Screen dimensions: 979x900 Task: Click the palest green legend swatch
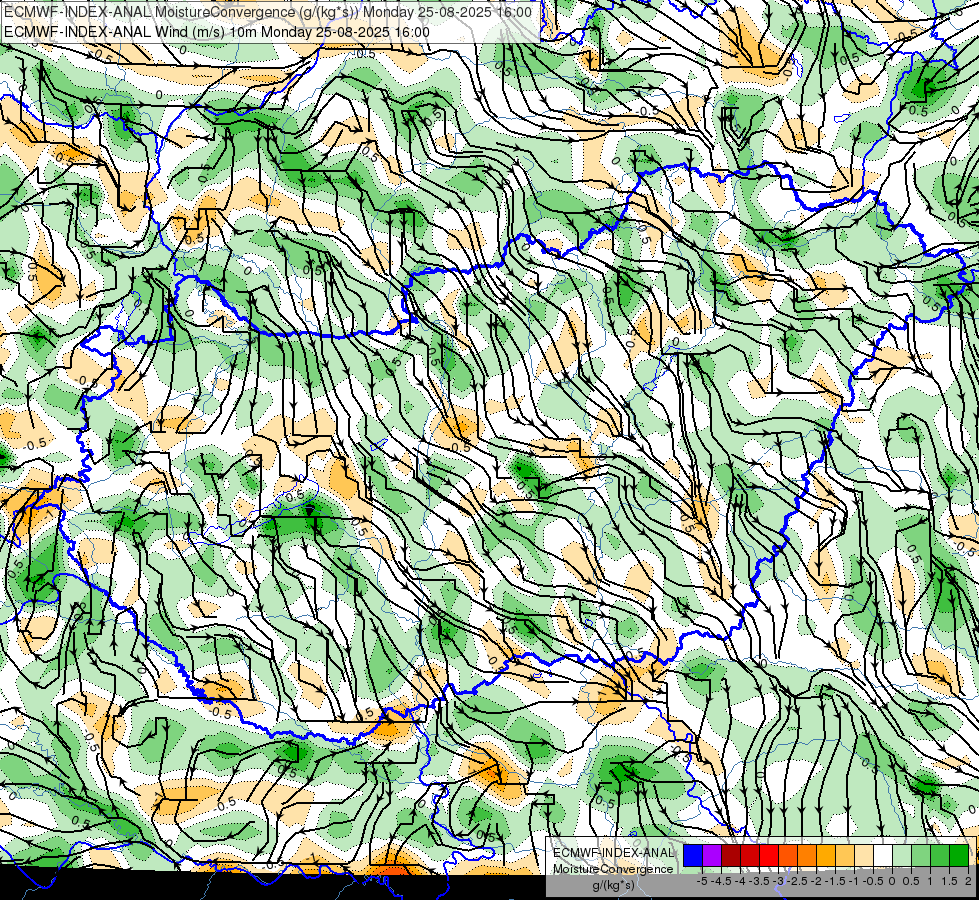click(902, 856)
